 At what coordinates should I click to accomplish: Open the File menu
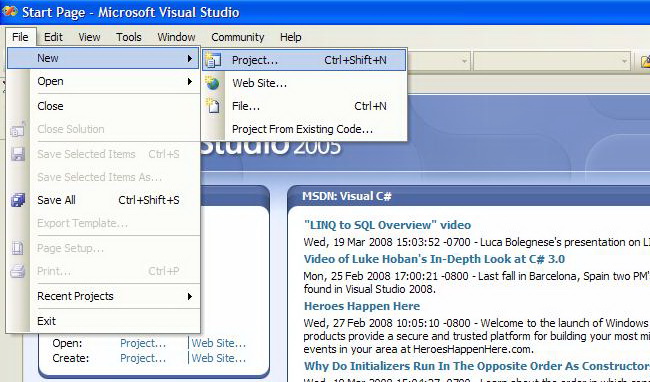20,37
